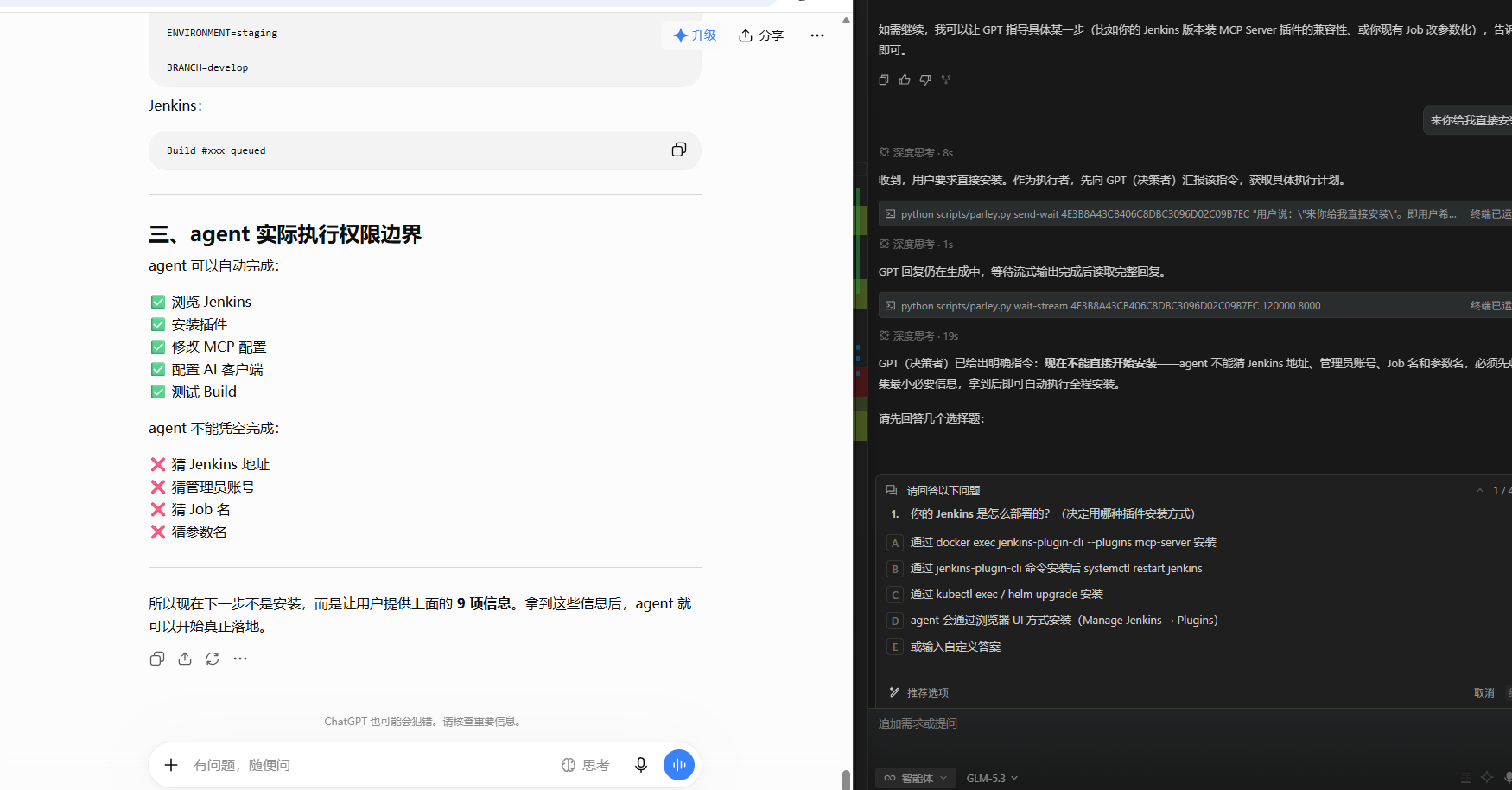Click the sparkle icon beside the agent input
Viewport: 1512px width, 790px height.
(1487, 777)
